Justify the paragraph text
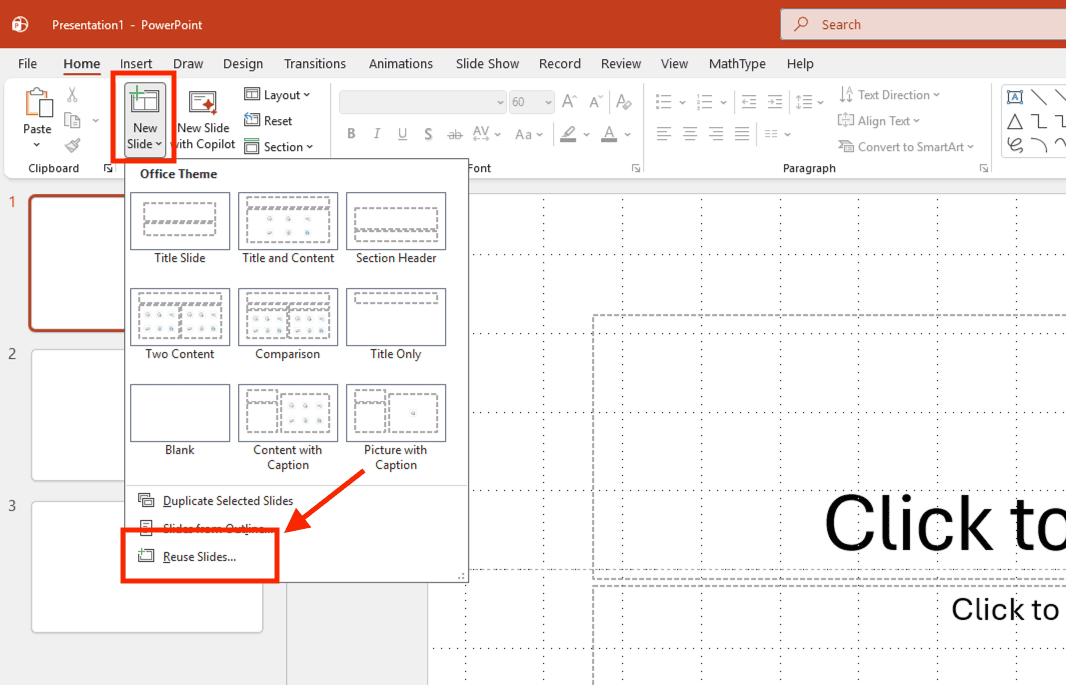1066x685 pixels. [x=742, y=134]
